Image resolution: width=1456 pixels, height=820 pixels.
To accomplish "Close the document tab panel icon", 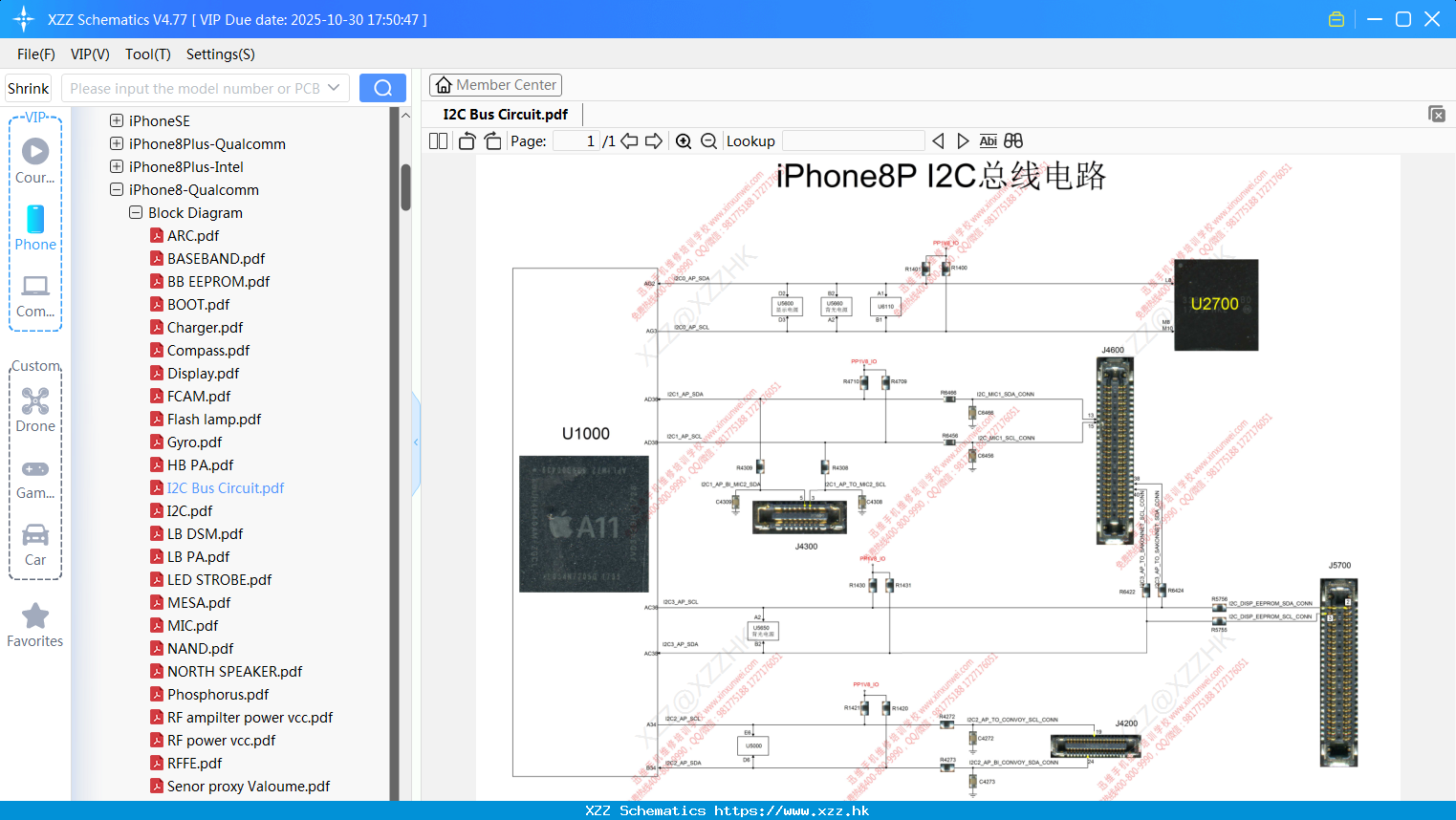I will click(x=1437, y=114).
